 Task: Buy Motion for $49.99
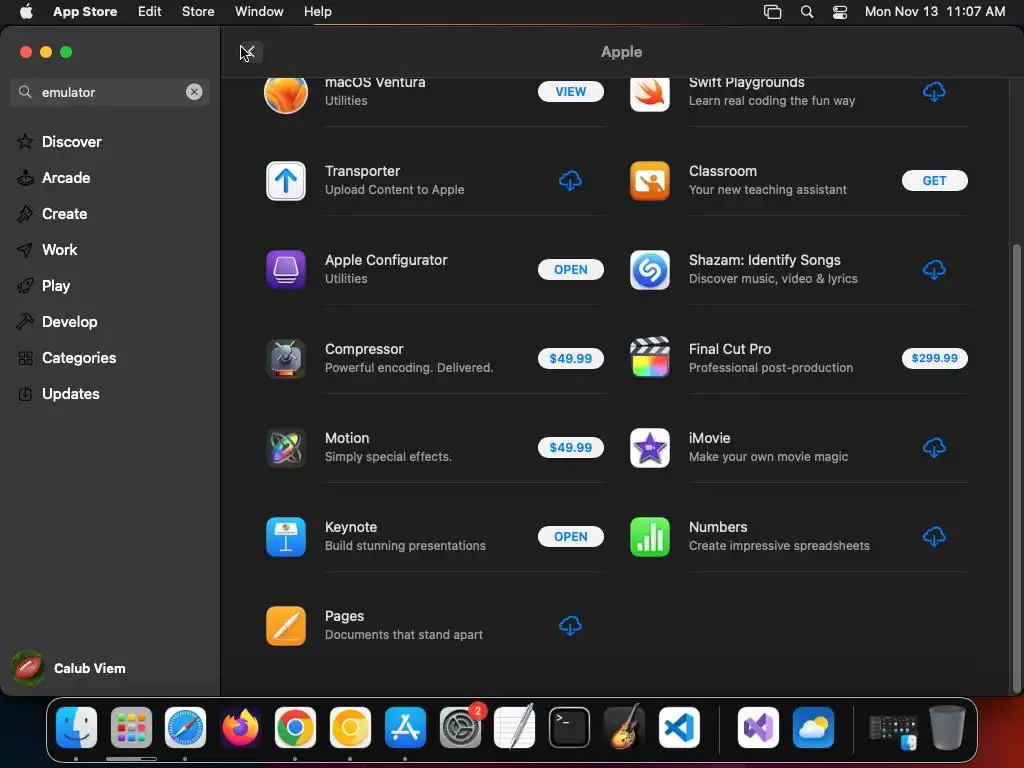point(570,447)
